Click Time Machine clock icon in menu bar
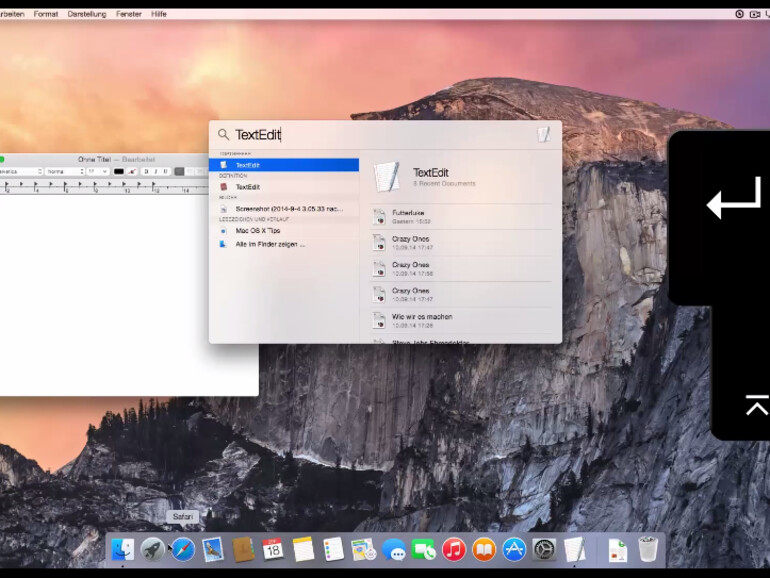Screen dimensions: 770x578 (740, 14)
